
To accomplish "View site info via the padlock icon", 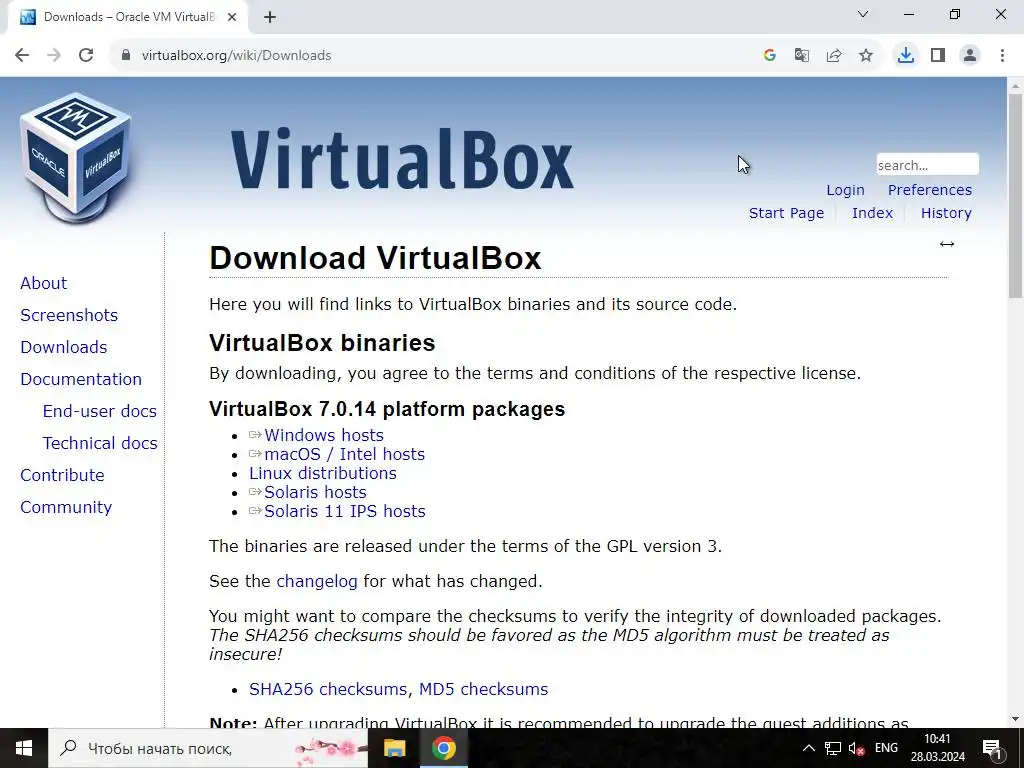I will 126,56.
